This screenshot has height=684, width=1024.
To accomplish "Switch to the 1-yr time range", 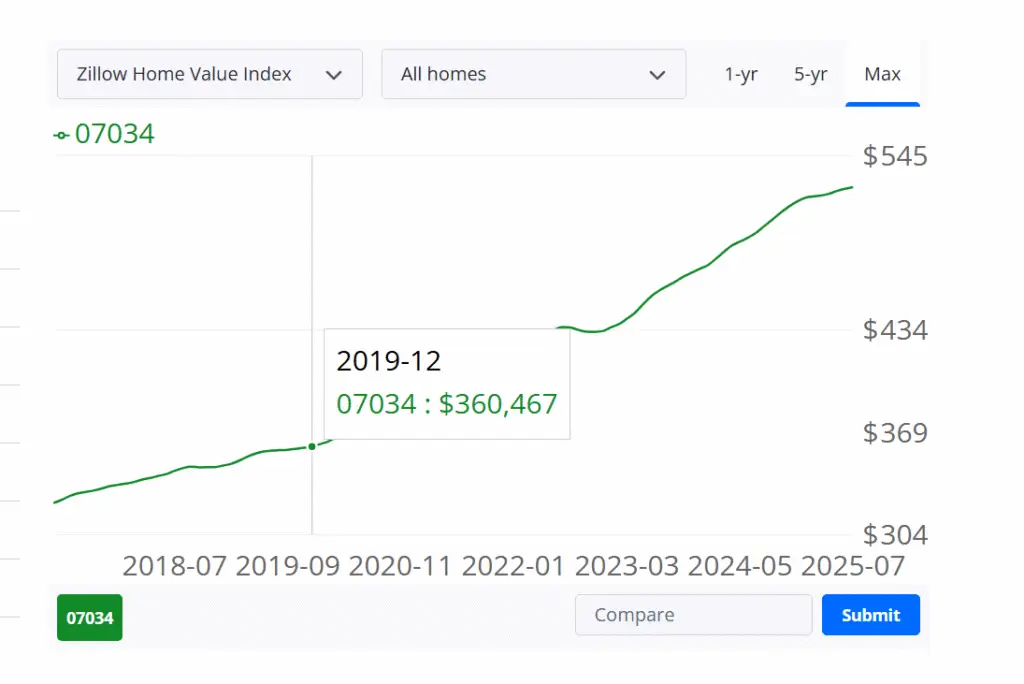I will pyautogui.click(x=741, y=75).
